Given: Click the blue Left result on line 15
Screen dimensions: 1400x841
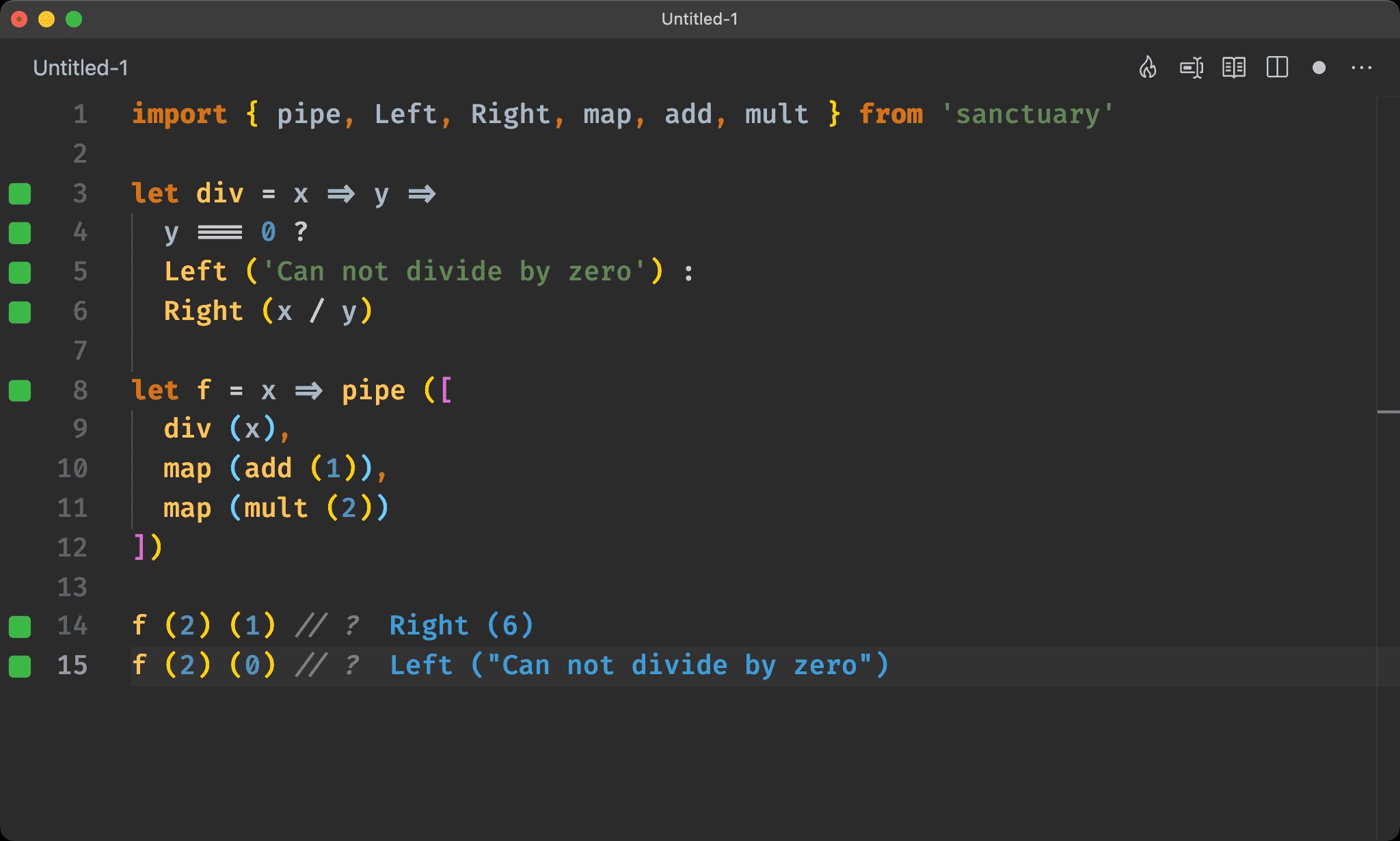Looking at the screenshot, I should (x=639, y=666).
